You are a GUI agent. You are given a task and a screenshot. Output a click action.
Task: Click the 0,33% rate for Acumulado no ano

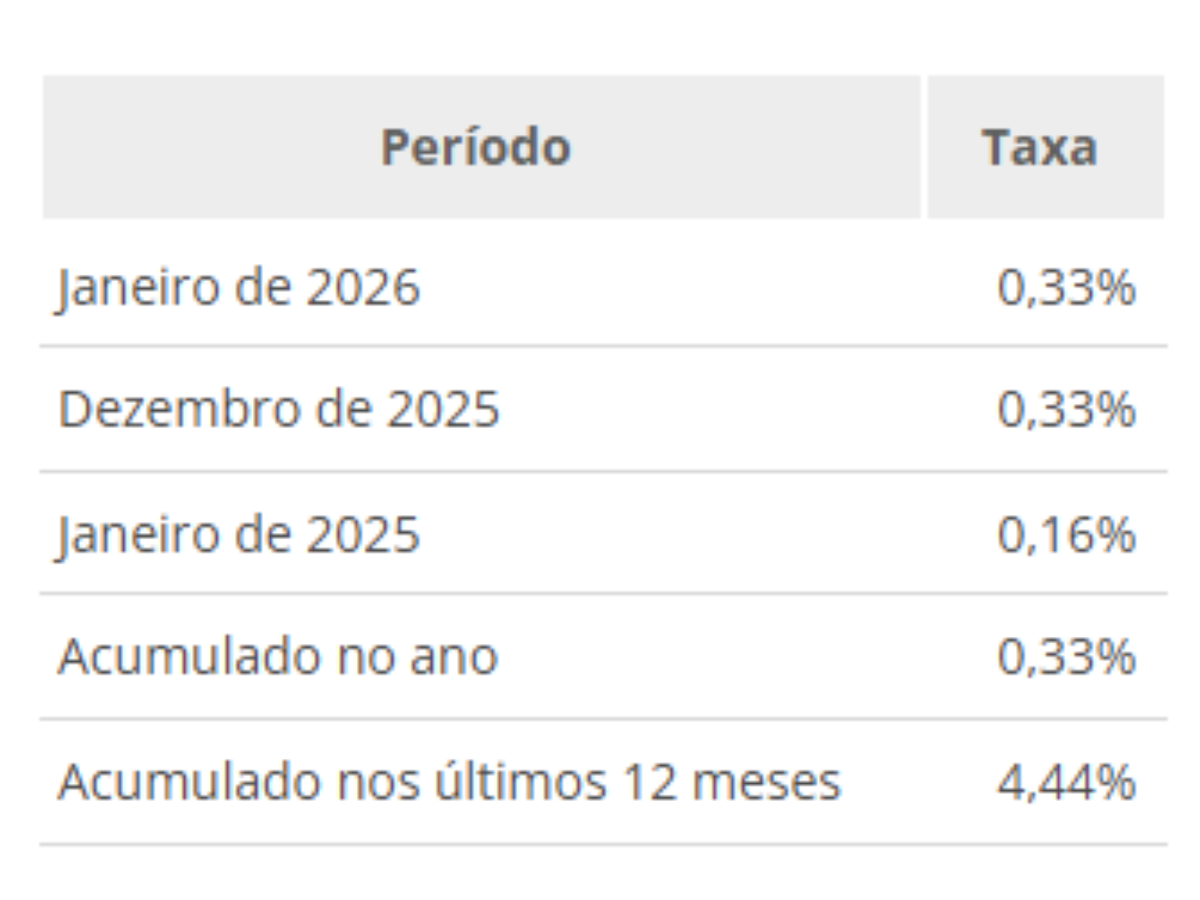pyautogui.click(x=1066, y=657)
